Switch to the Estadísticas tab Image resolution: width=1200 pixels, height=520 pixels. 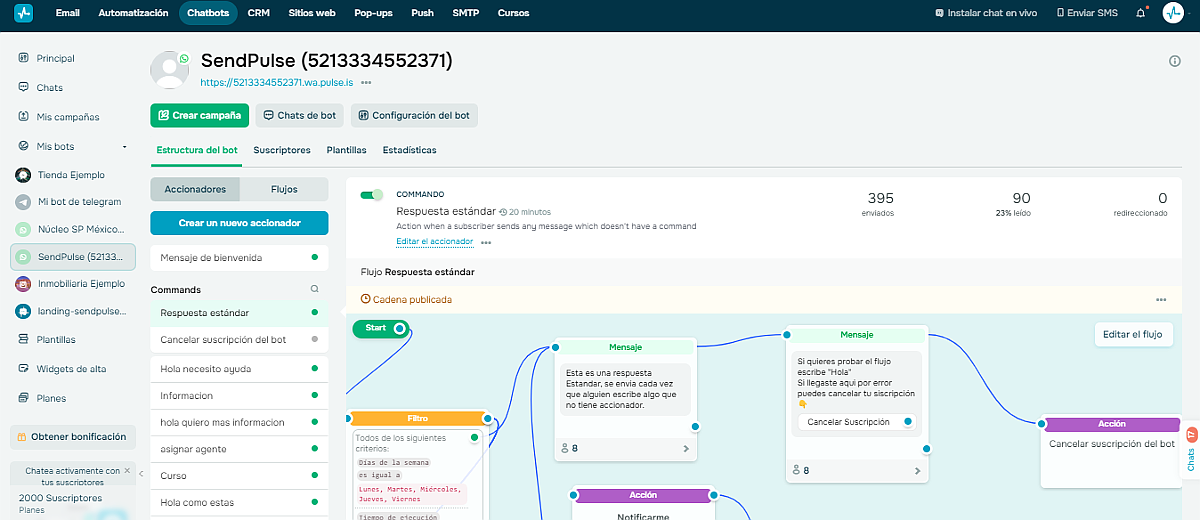pyautogui.click(x=409, y=150)
